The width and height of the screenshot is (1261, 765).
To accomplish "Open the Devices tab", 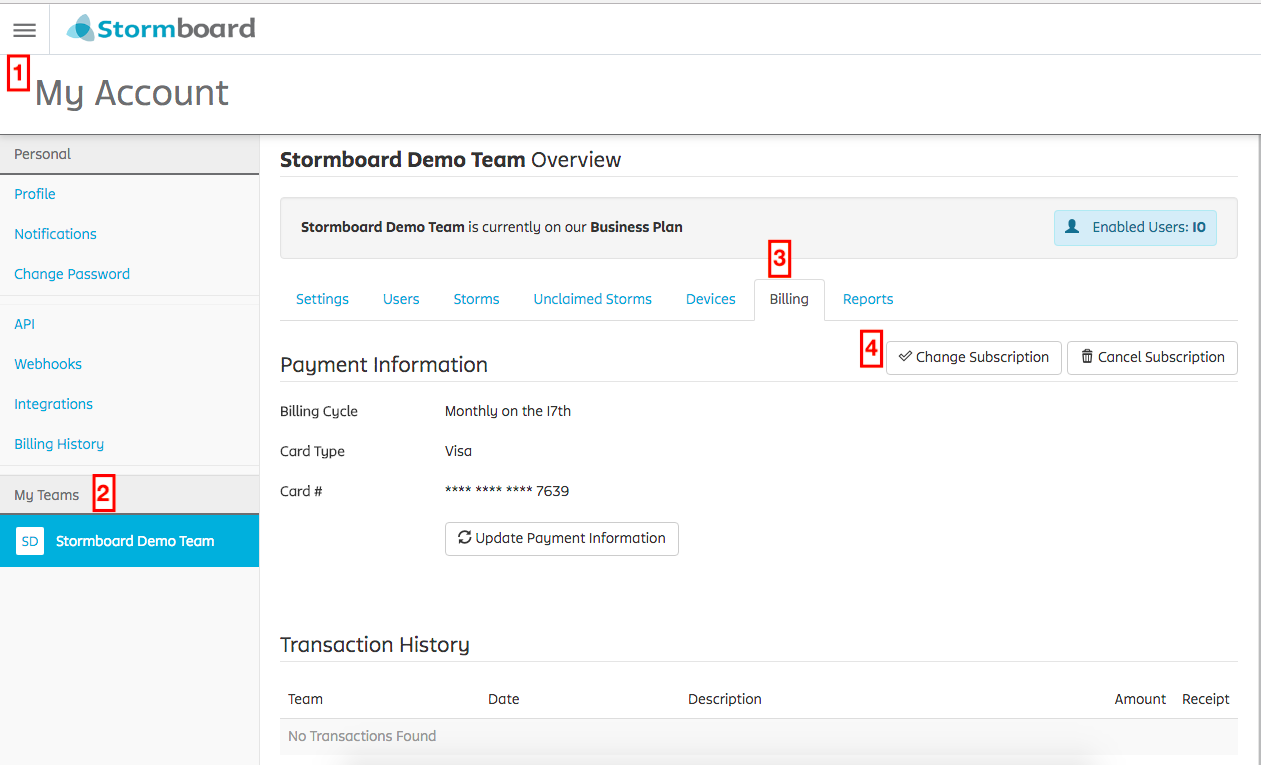I will [711, 299].
